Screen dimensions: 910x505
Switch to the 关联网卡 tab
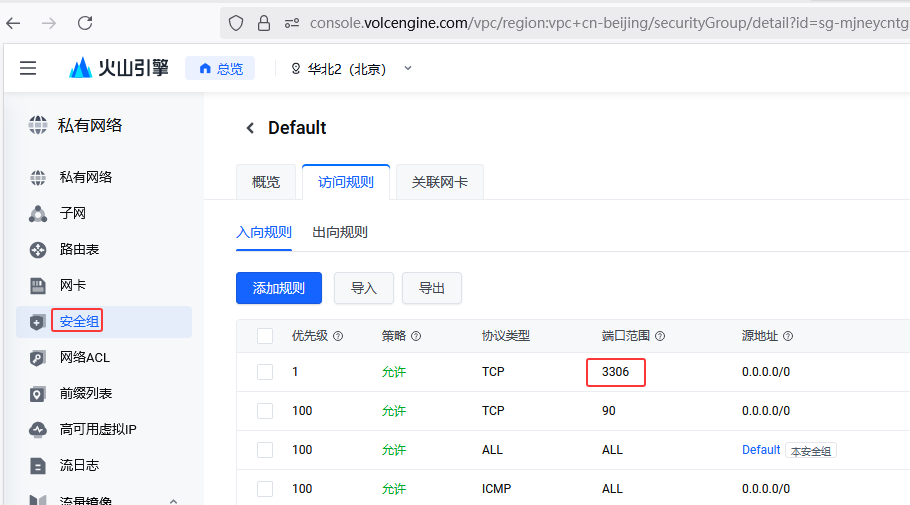[439, 182]
